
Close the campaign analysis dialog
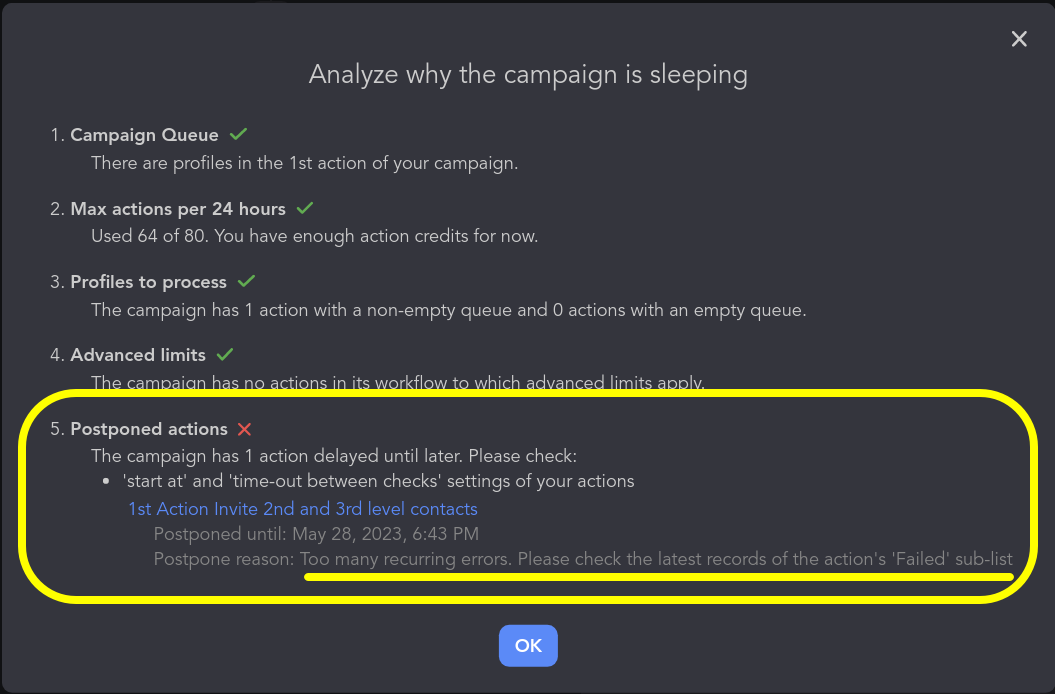pos(1019,39)
